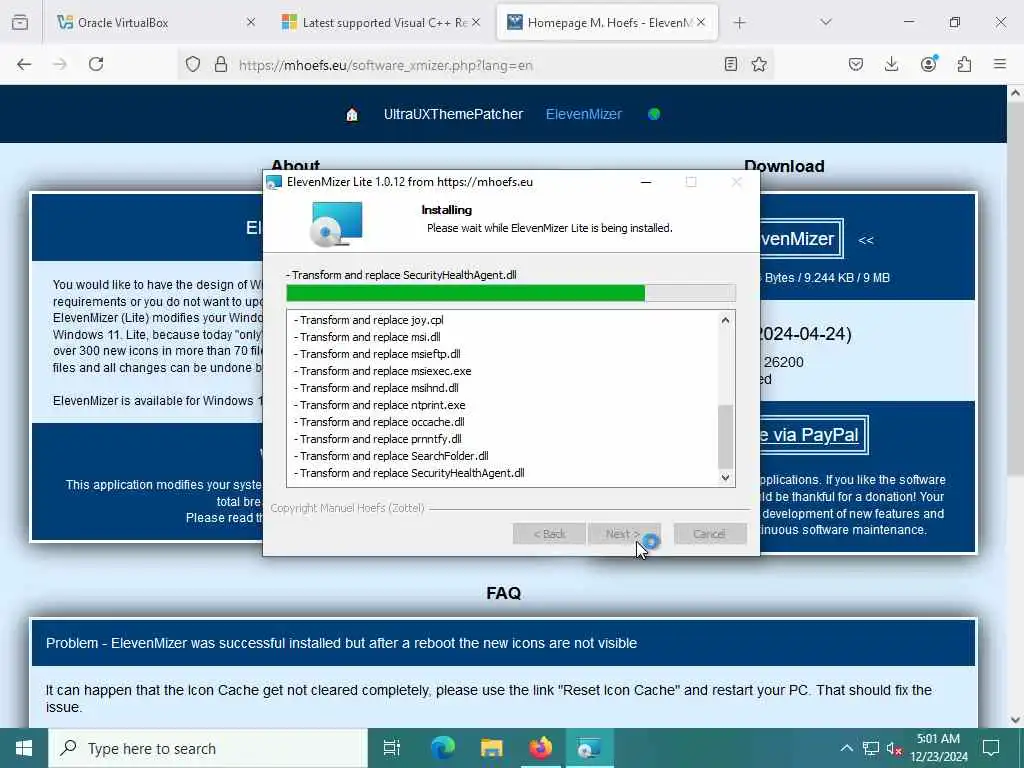1024x768 pixels.
Task: Select the Homepage M. Hoefs tab
Action: [x=607, y=23]
